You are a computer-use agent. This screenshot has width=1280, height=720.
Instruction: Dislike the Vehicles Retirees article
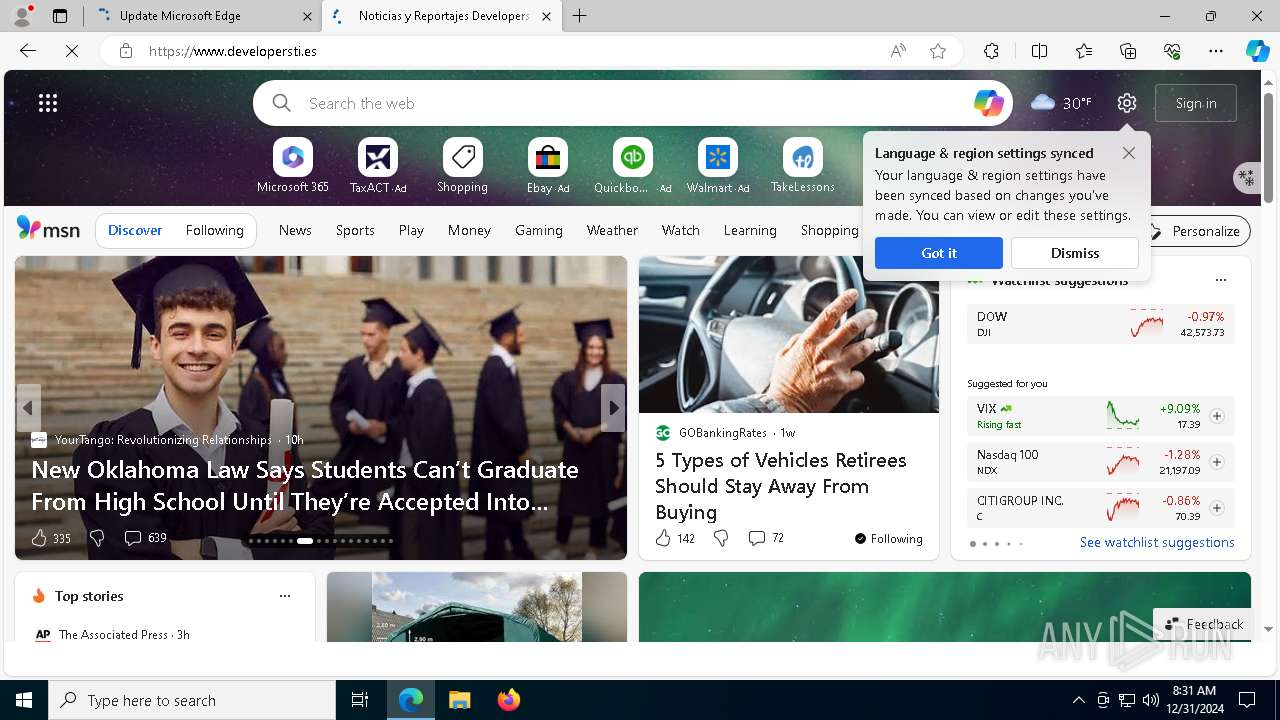pos(721,538)
